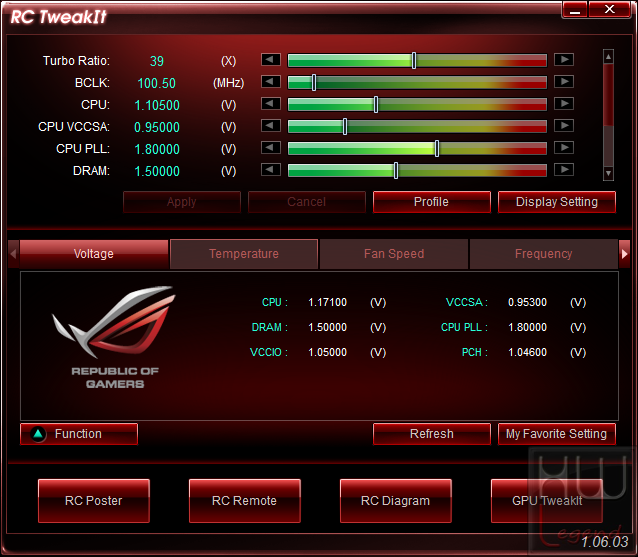Screen dimensions: 638x557
Task: Click the Cancel button
Action: point(306,202)
